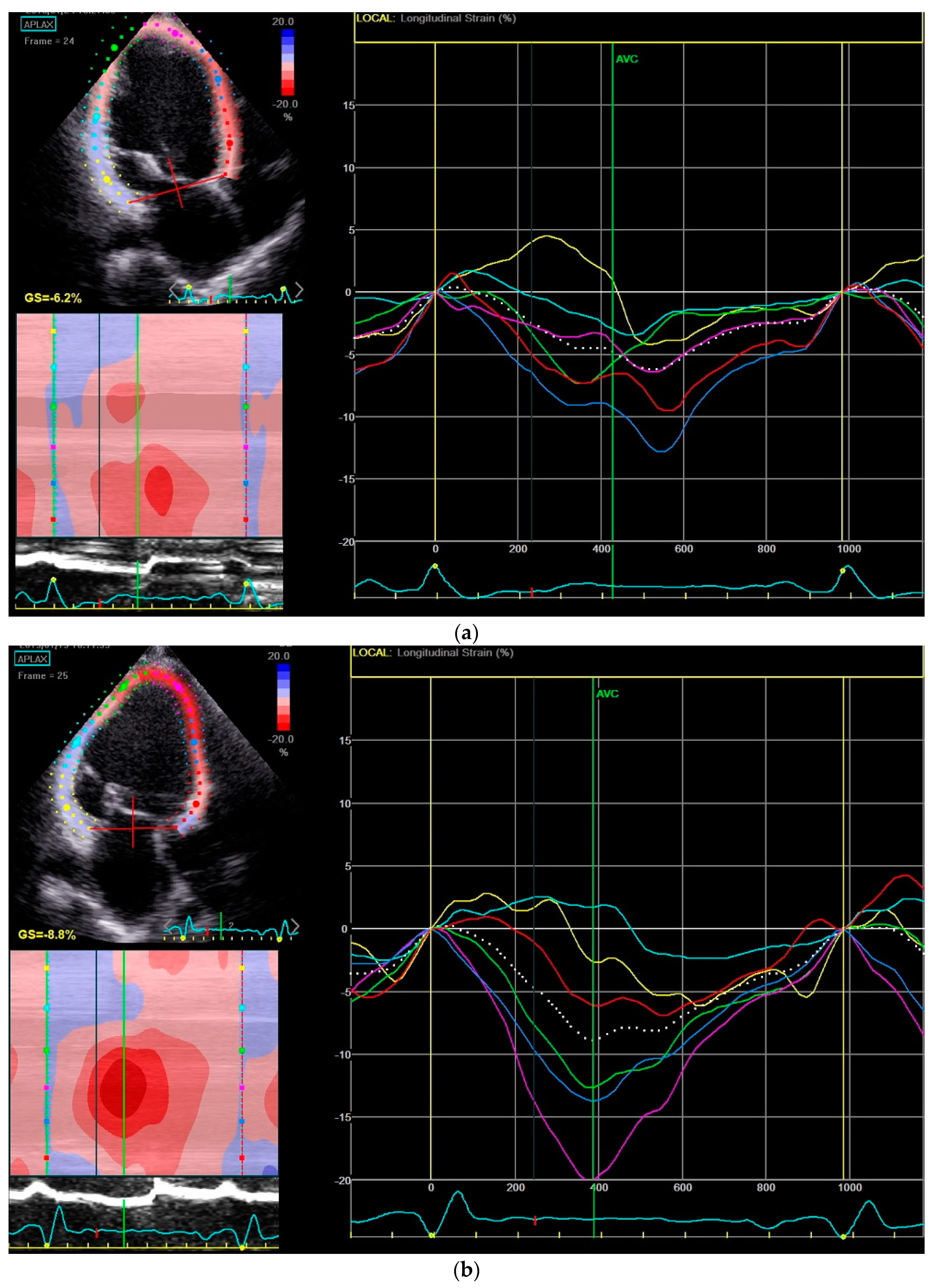Click the APLAX view label above Frame = 25
937x1288 pixels.
(x=32, y=659)
